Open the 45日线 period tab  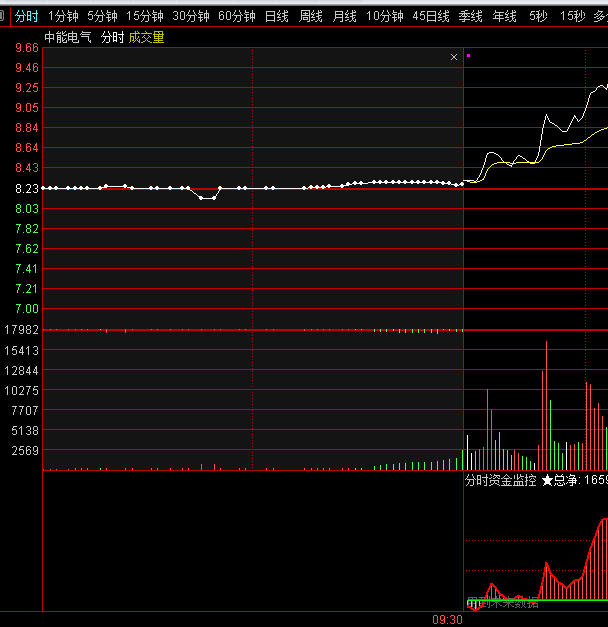tap(430, 16)
